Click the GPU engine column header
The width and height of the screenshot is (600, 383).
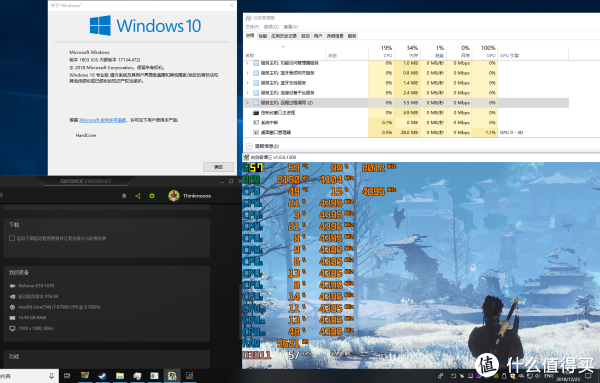pos(533,52)
